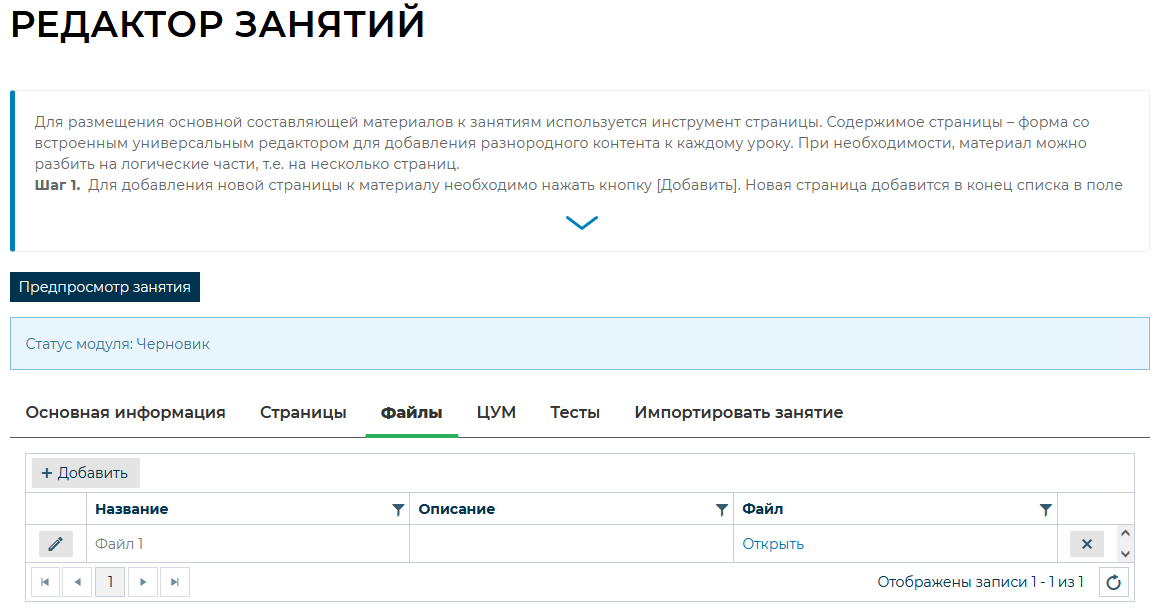Open the file via Открыть link

click(x=772, y=544)
